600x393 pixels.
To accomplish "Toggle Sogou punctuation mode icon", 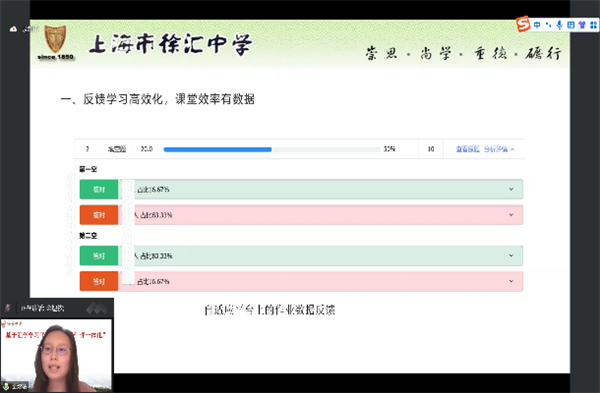I will [548, 25].
